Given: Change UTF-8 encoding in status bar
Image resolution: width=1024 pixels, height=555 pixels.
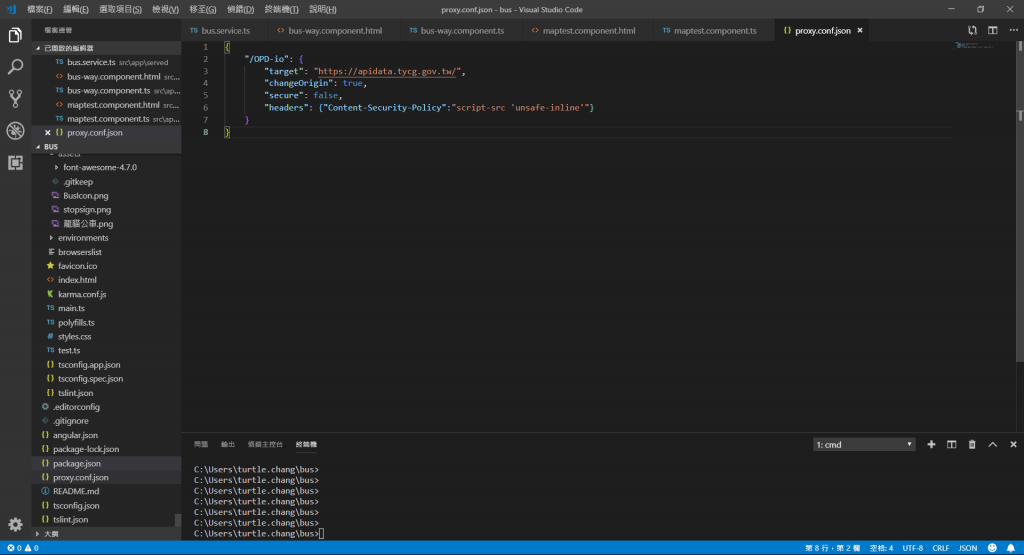Looking at the screenshot, I should pyautogui.click(x=912, y=548).
